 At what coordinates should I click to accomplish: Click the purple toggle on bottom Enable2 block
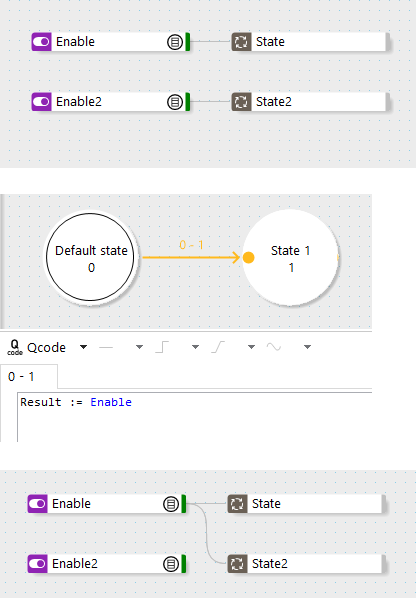38,564
